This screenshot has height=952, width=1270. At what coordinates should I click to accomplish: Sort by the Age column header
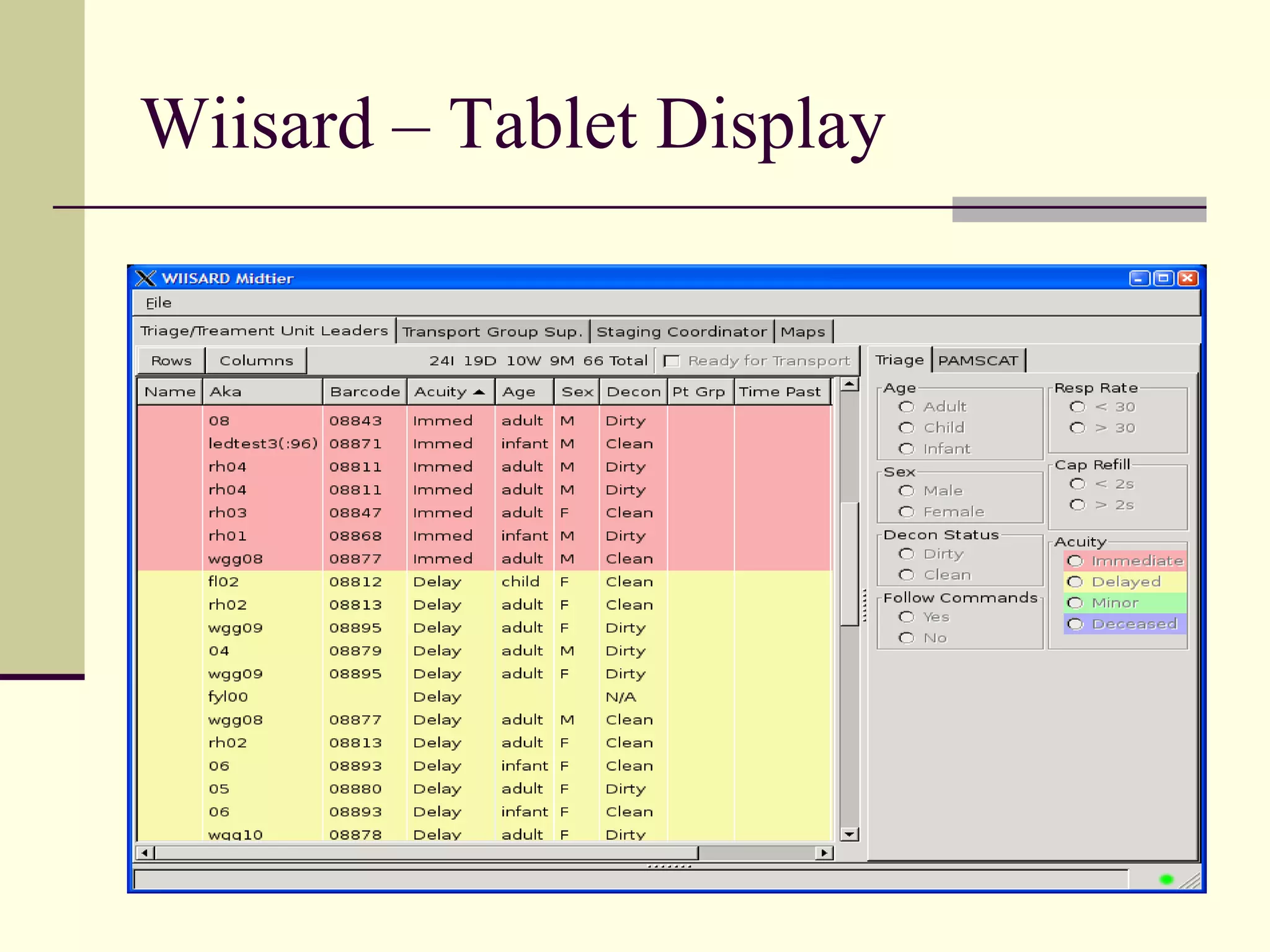click(524, 392)
